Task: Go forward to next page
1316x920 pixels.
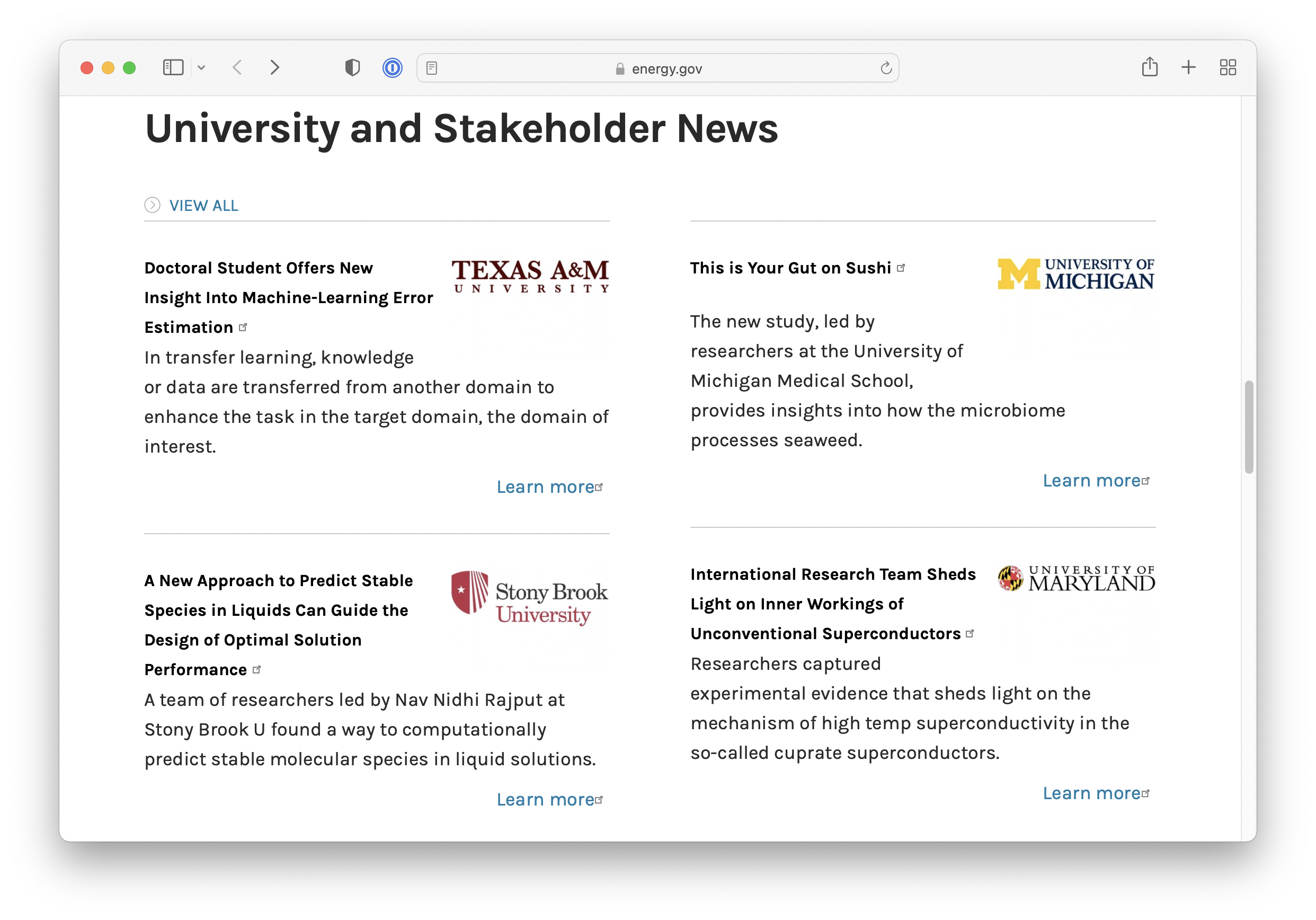Action: (x=275, y=68)
